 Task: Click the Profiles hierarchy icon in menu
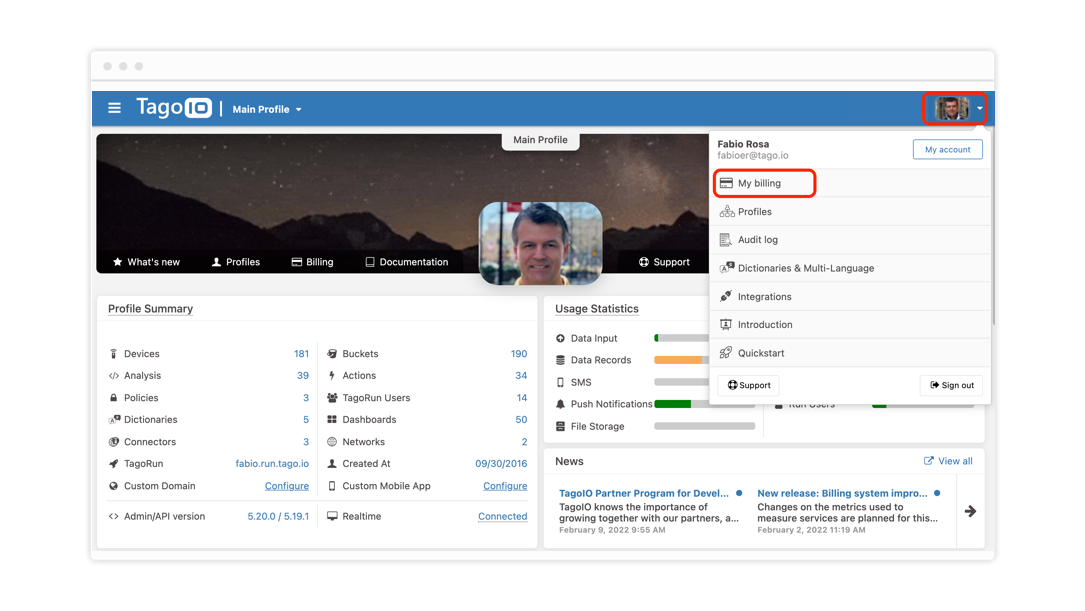coord(726,212)
